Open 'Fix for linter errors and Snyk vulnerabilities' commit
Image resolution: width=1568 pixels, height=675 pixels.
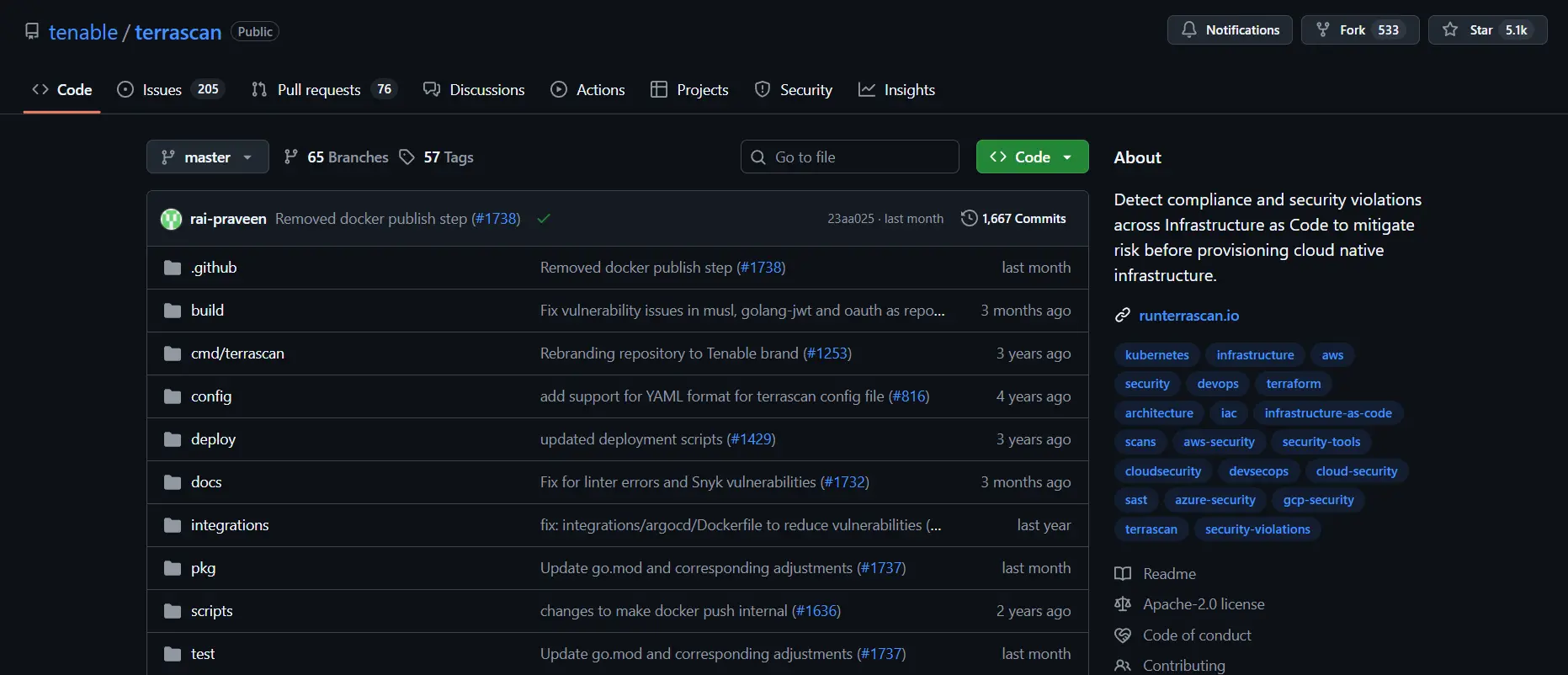coord(678,482)
